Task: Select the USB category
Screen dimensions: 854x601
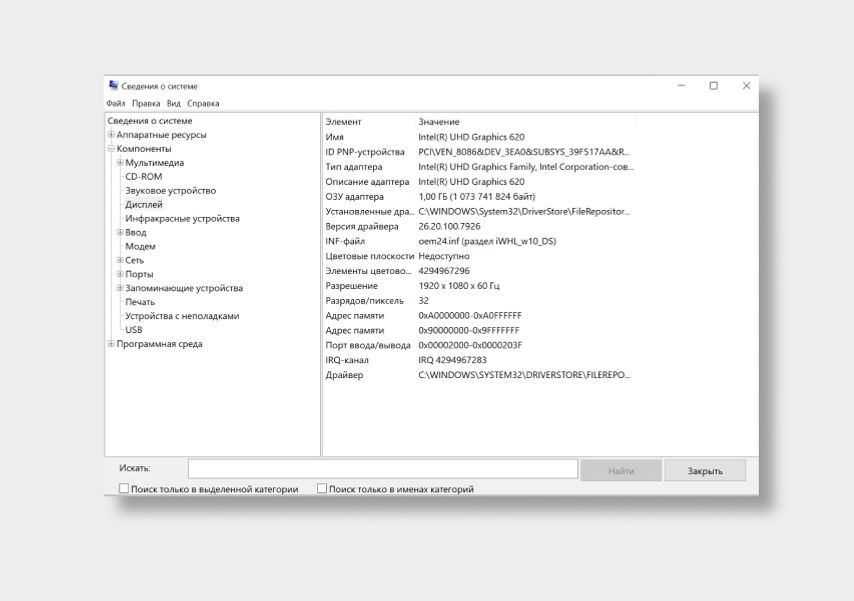Action: click(133, 330)
